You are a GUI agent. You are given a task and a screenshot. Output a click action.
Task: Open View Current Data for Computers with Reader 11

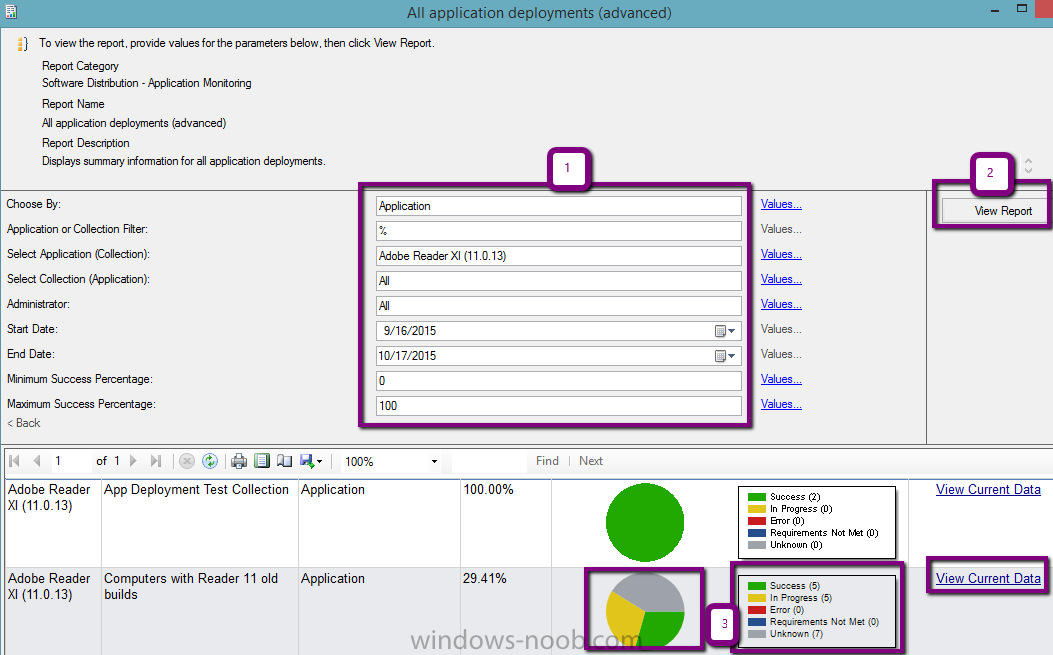coord(988,578)
